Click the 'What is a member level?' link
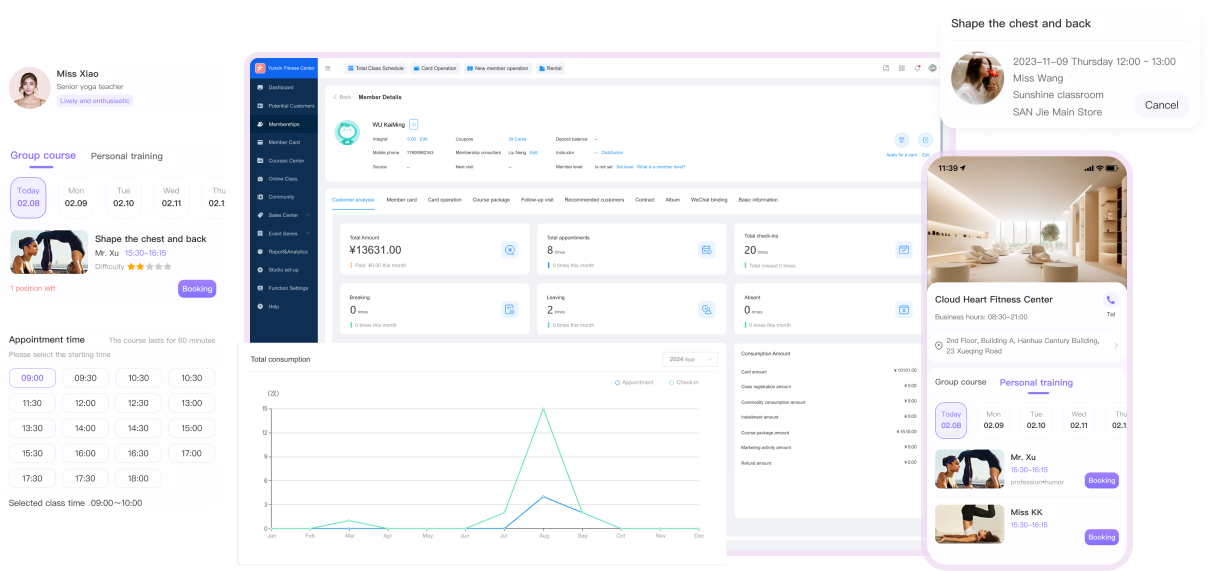This screenshot has height=571, width=1210. click(659, 166)
